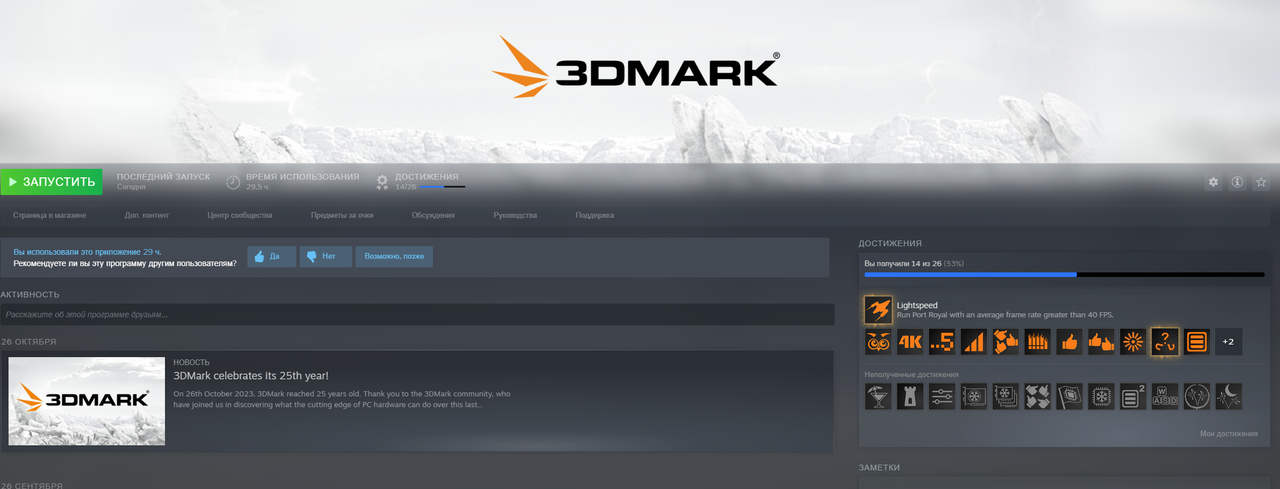Select the locked castle tower achievement
Screen dimensions: 1280x489
[910, 396]
